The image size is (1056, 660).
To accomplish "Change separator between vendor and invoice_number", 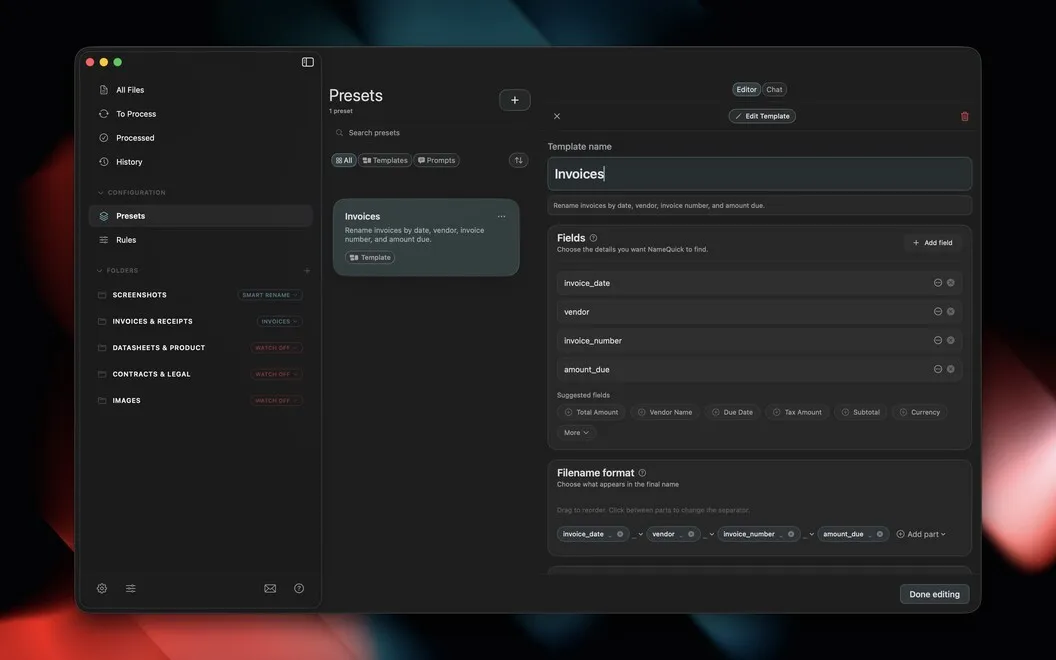I will tap(708, 534).
